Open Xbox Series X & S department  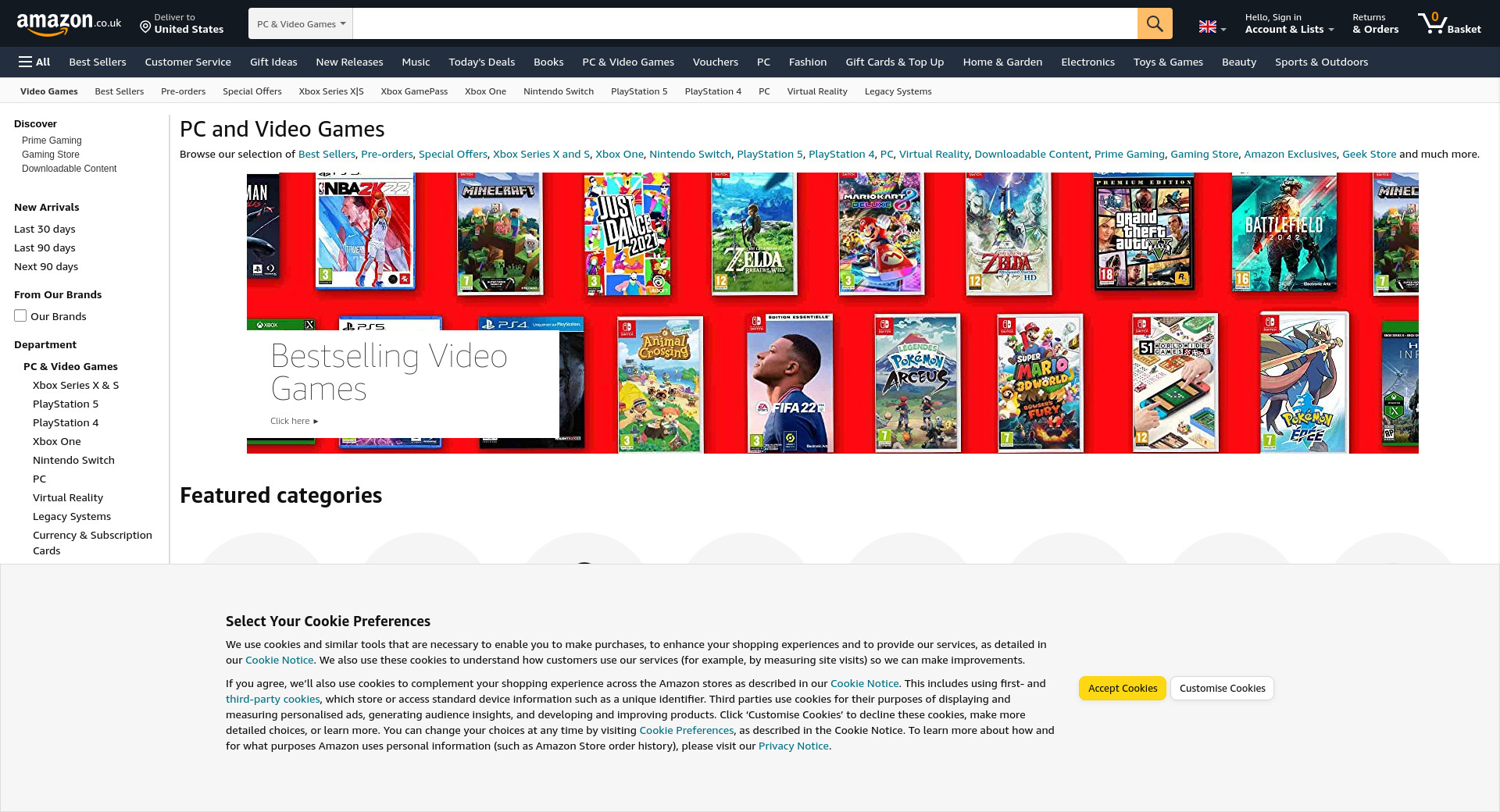[x=76, y=385]
